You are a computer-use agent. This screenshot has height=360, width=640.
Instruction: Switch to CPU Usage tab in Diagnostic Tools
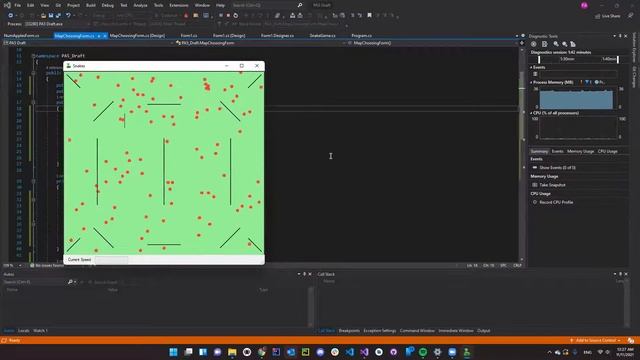click(x=608, y=151)
